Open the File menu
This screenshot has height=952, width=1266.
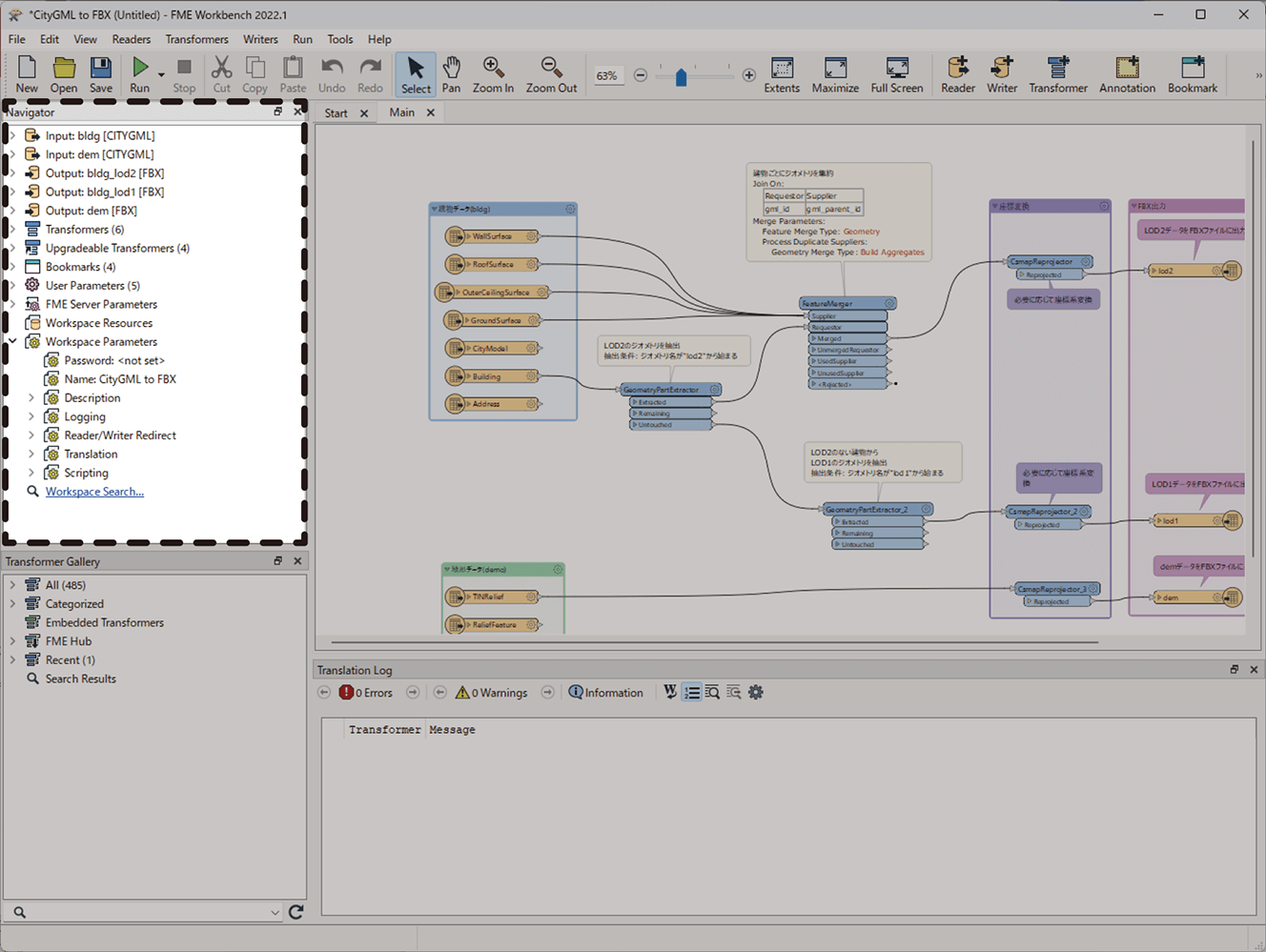(x=17, y=39)
